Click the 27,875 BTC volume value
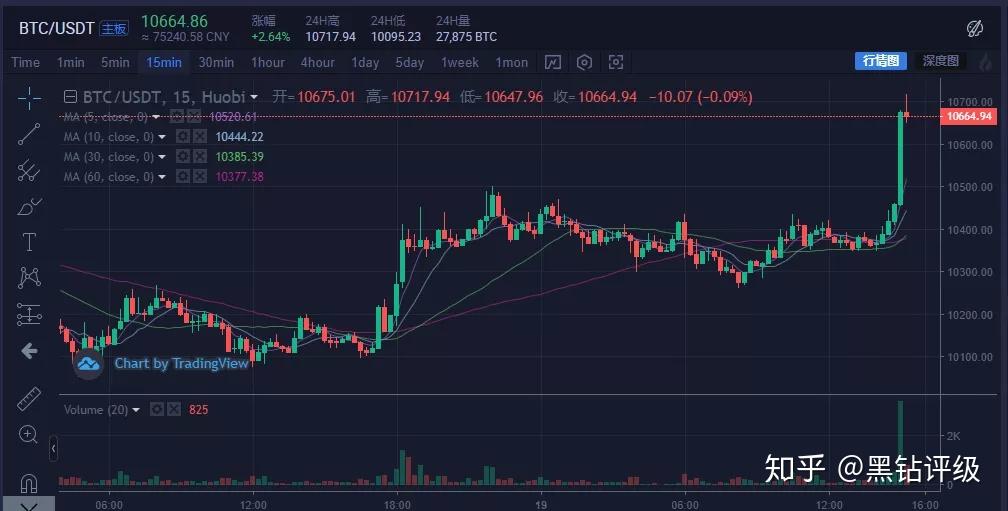Viewport: 1008px width, 511px height. (x=467, y=37)
